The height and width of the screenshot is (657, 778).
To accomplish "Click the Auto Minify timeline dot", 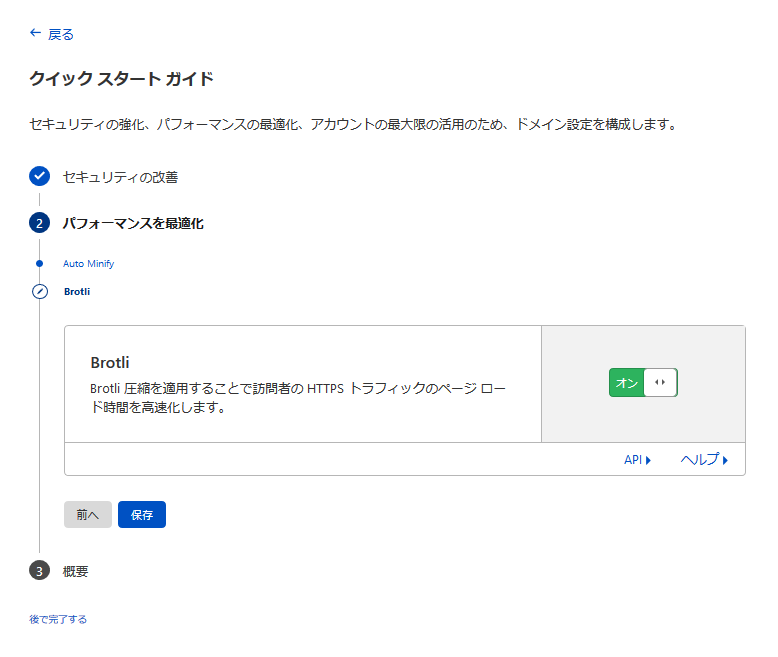I will point(39,264).
